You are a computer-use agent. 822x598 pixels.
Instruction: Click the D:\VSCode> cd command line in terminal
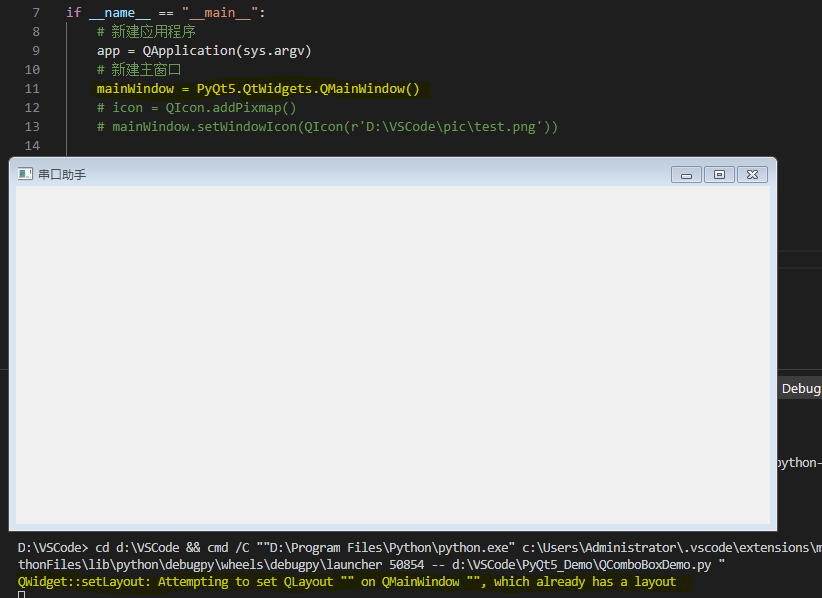(x=419, y=548)
